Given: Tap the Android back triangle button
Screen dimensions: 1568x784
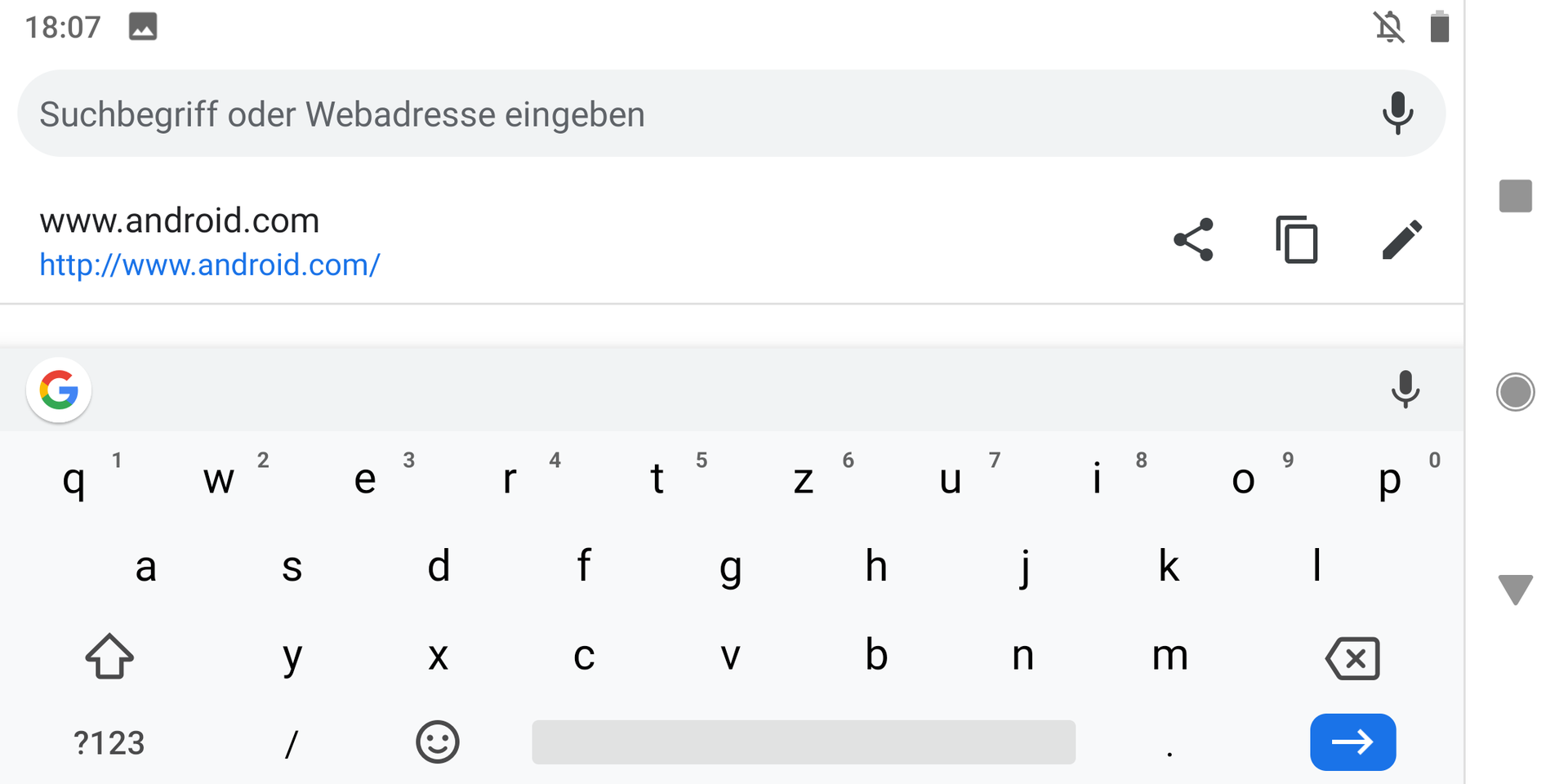Looking at the screenshot, I should click(1515, 589).
